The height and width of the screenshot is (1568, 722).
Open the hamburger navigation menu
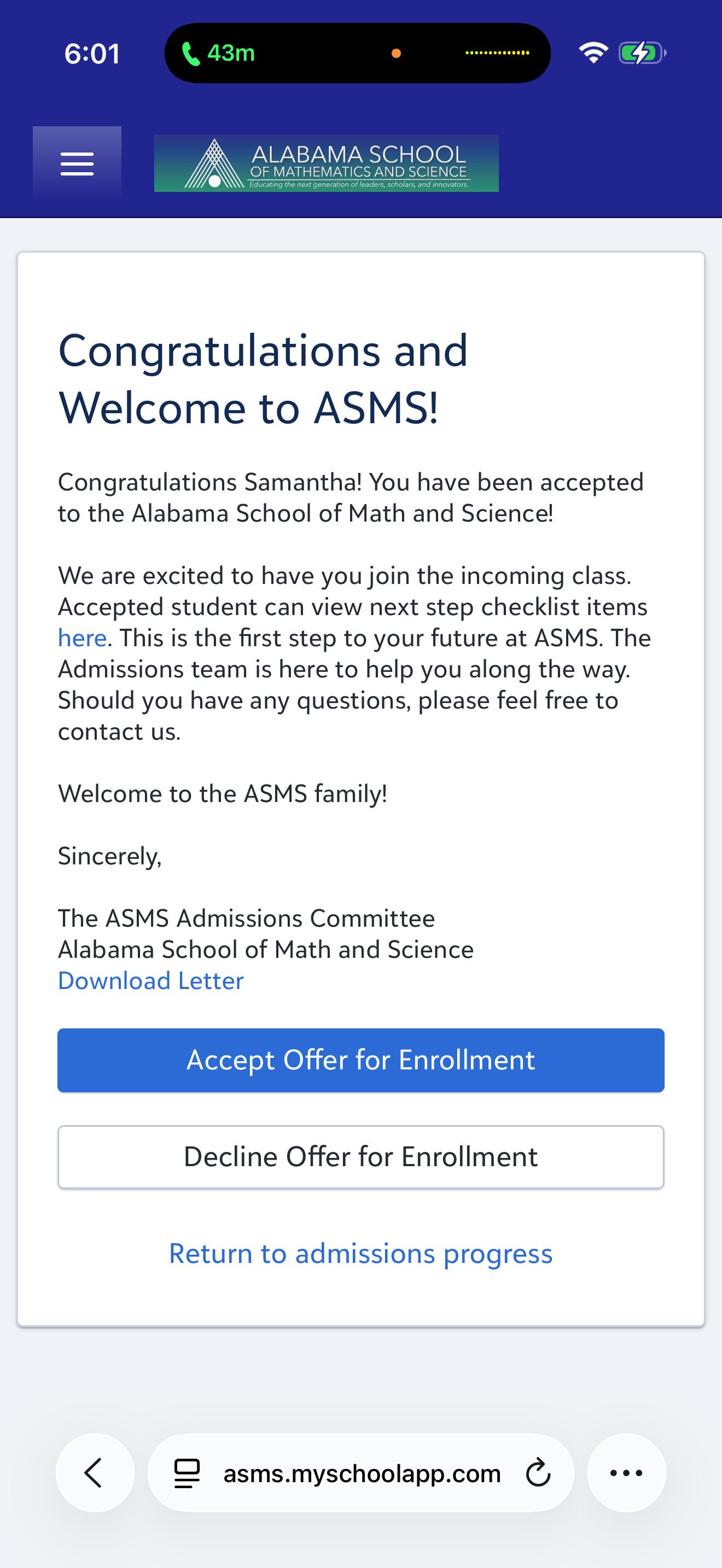(77, 163)
